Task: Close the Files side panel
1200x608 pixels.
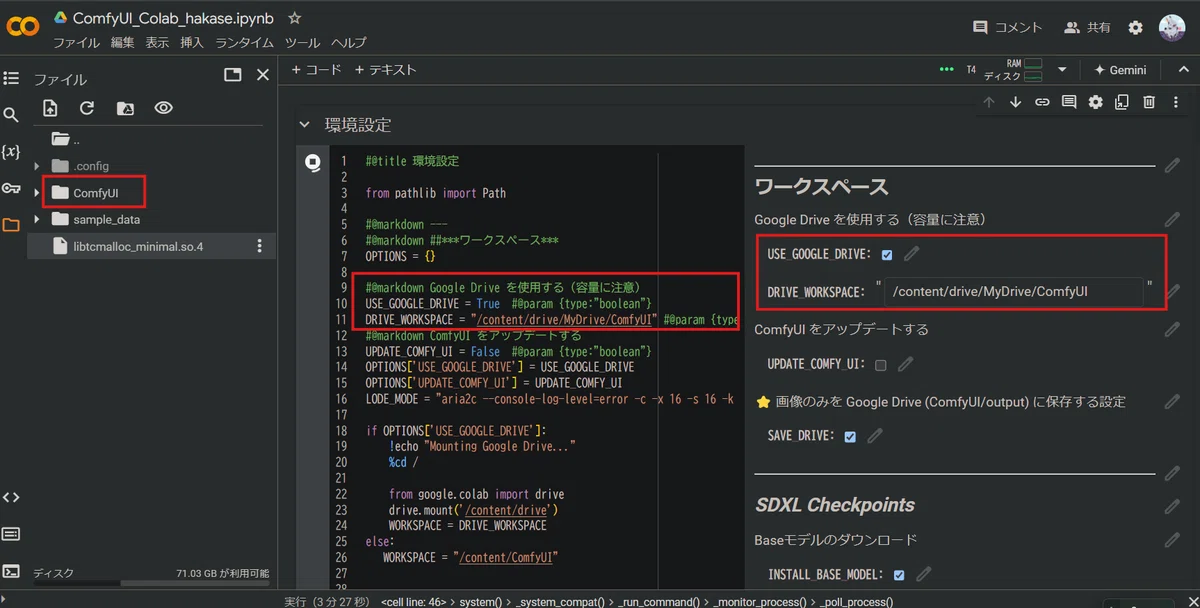Action: click(x=263, y=75)
